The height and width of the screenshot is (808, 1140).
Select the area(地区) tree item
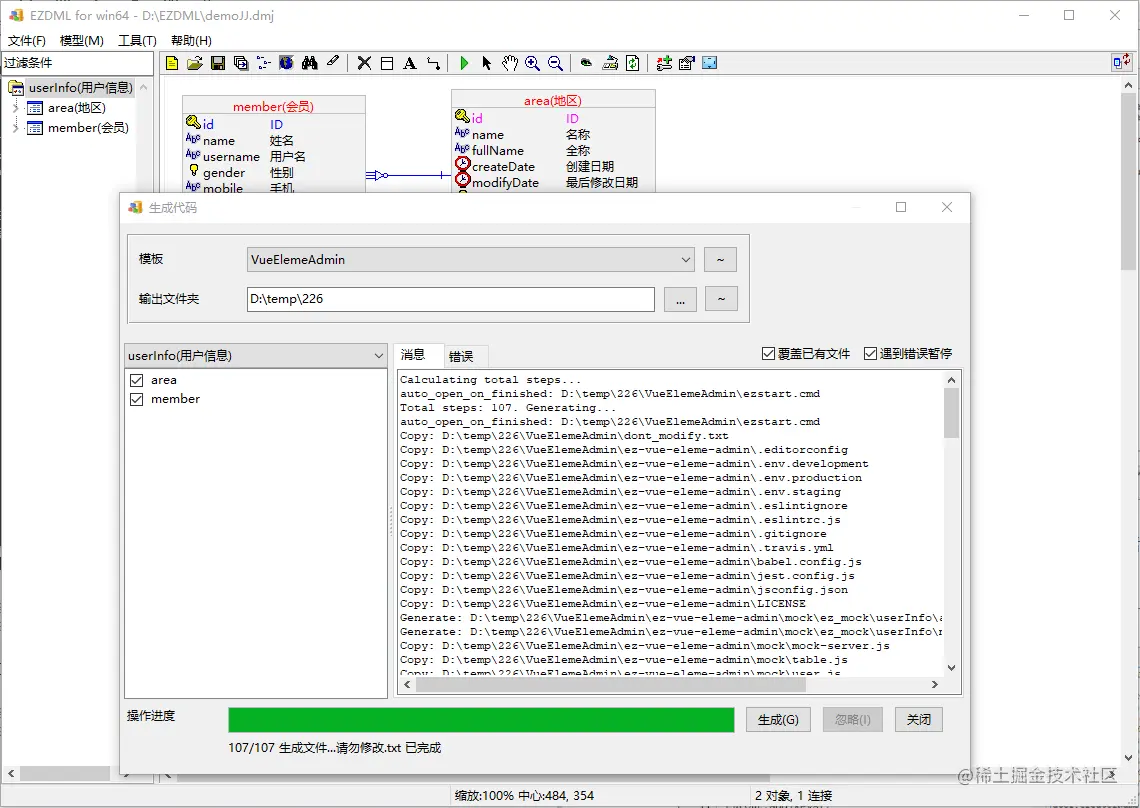click(x=77, y=108)
